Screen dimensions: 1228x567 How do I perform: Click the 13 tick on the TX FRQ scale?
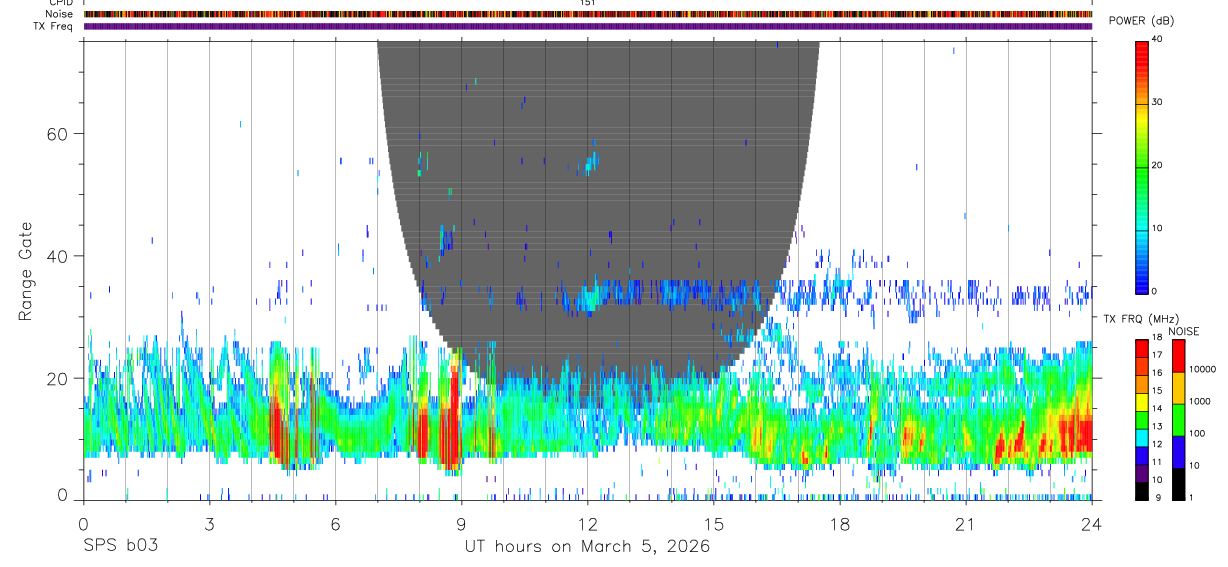(1157, 427)
